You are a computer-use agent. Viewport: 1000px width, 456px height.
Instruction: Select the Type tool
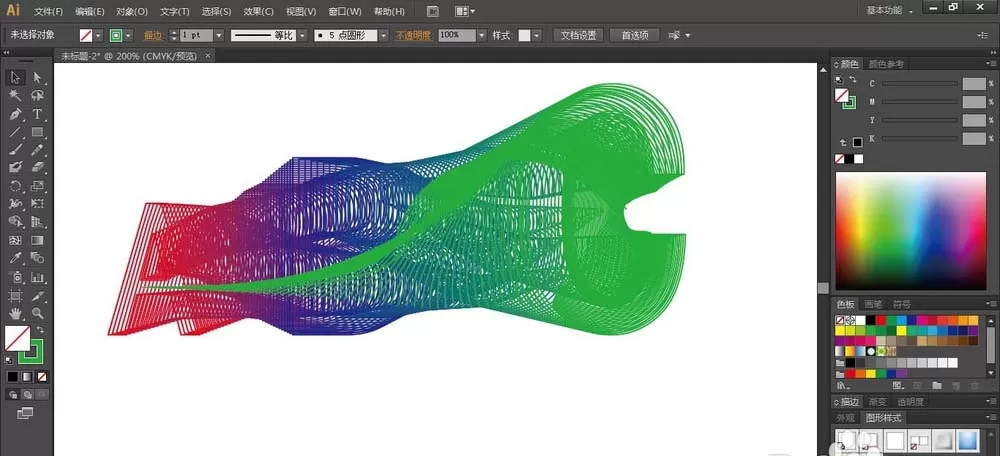[38, 114]
